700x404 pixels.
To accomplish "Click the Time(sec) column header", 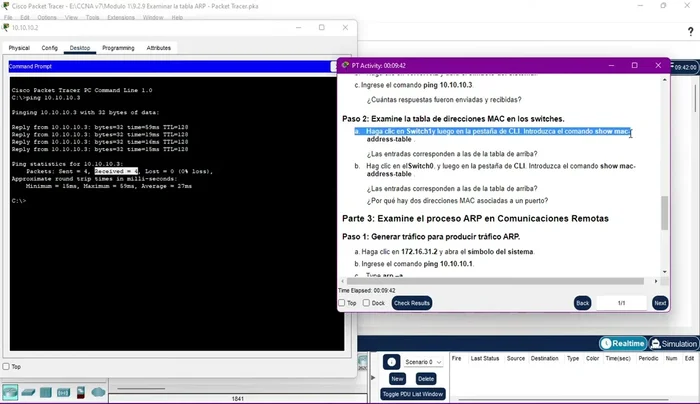I will coord(618,358).
